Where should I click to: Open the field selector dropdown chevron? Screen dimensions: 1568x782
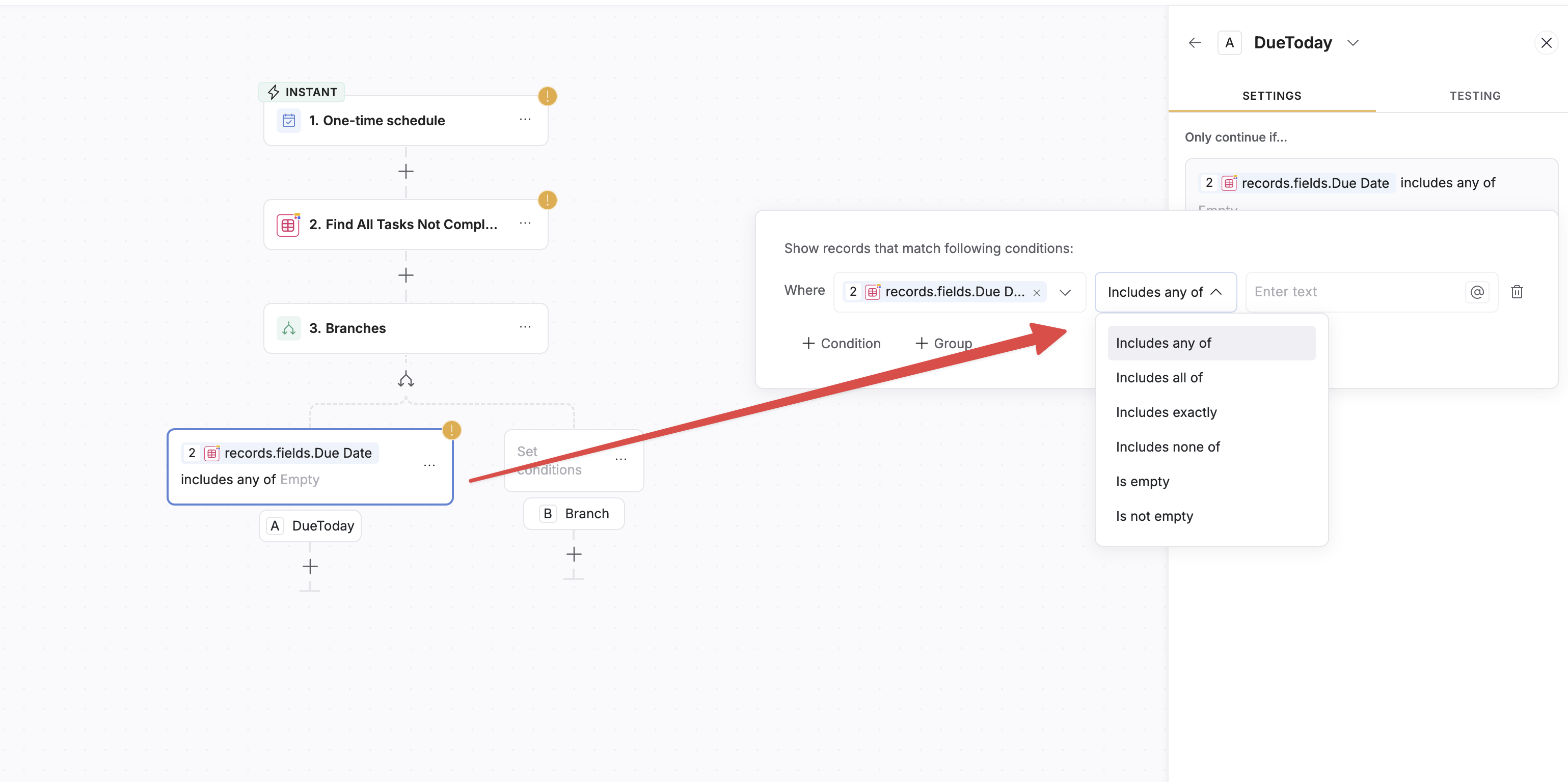1065,293
